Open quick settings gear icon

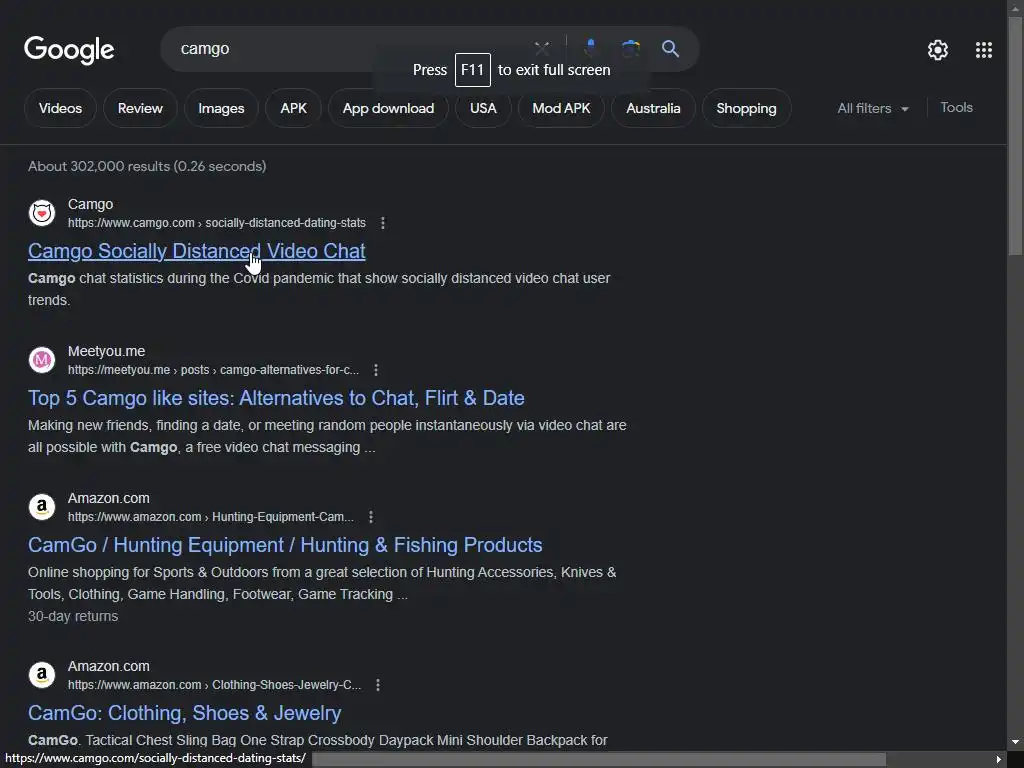click(938, 50)
